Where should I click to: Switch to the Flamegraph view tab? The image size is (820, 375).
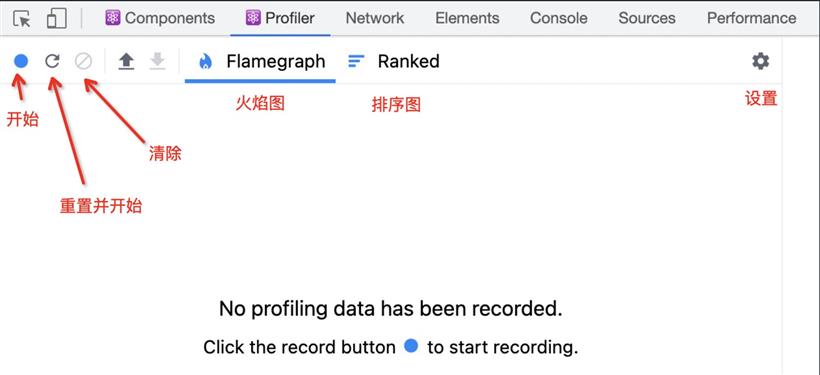click(260, 62)
